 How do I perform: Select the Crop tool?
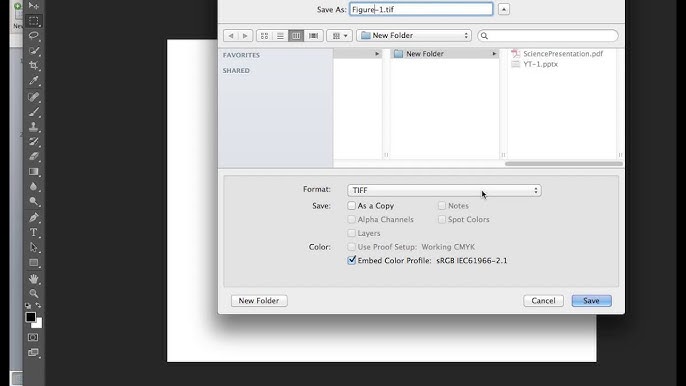(34, 66)
